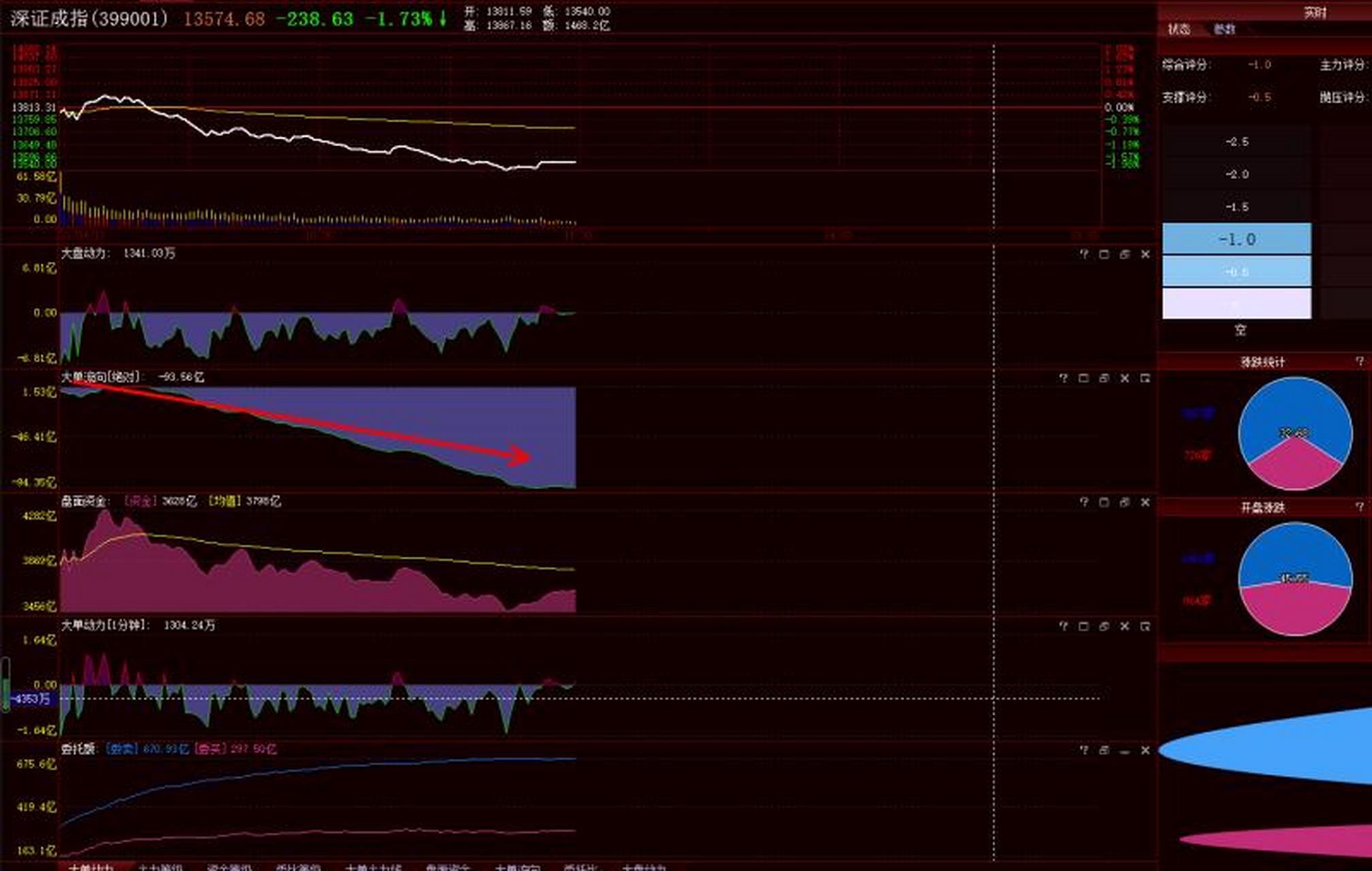This screenshot has width=1372, height=871.
Task: Select the -0.5 light blue score bar
Action: pyautogui.click(x=1237, y=272)
